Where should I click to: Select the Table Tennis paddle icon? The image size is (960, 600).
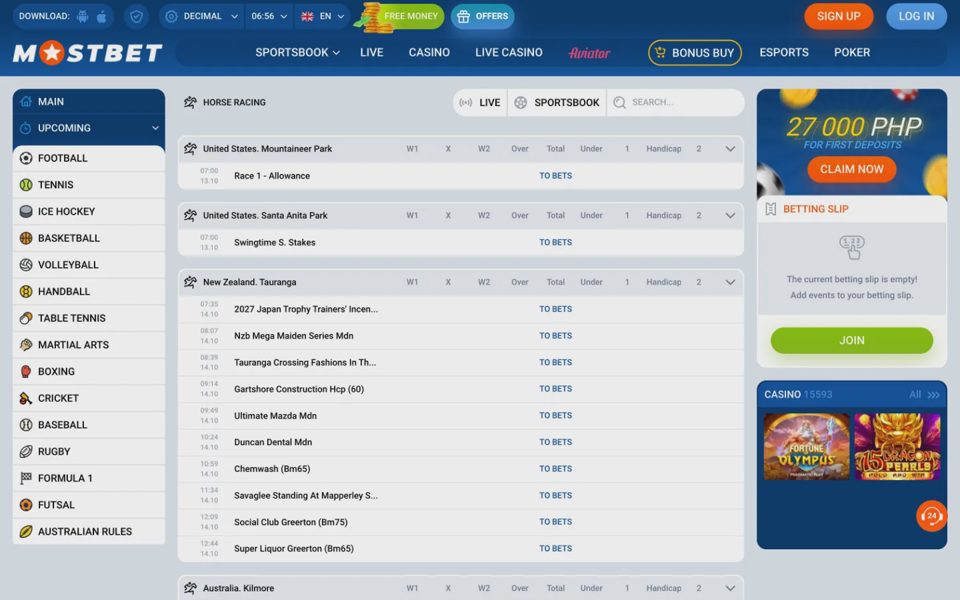click(26, 318)
